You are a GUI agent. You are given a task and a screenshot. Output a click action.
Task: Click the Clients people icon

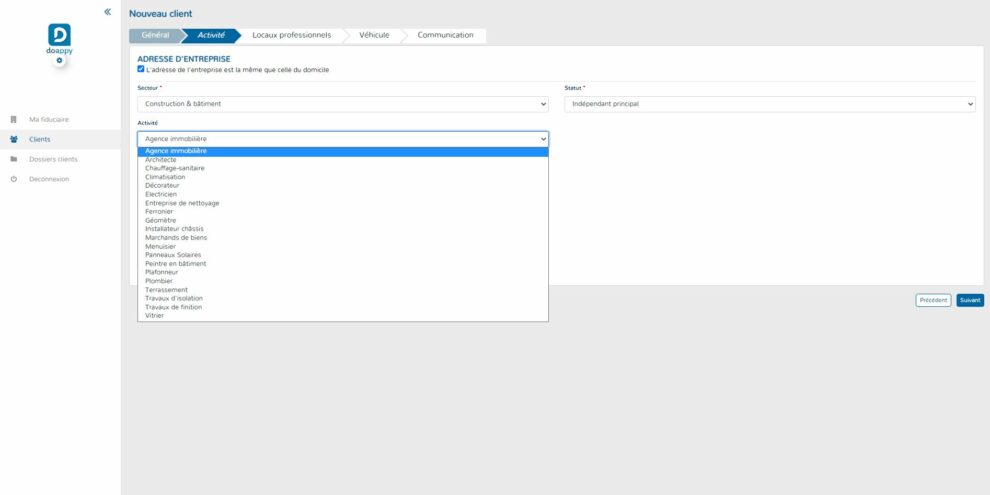coord(14,140)
